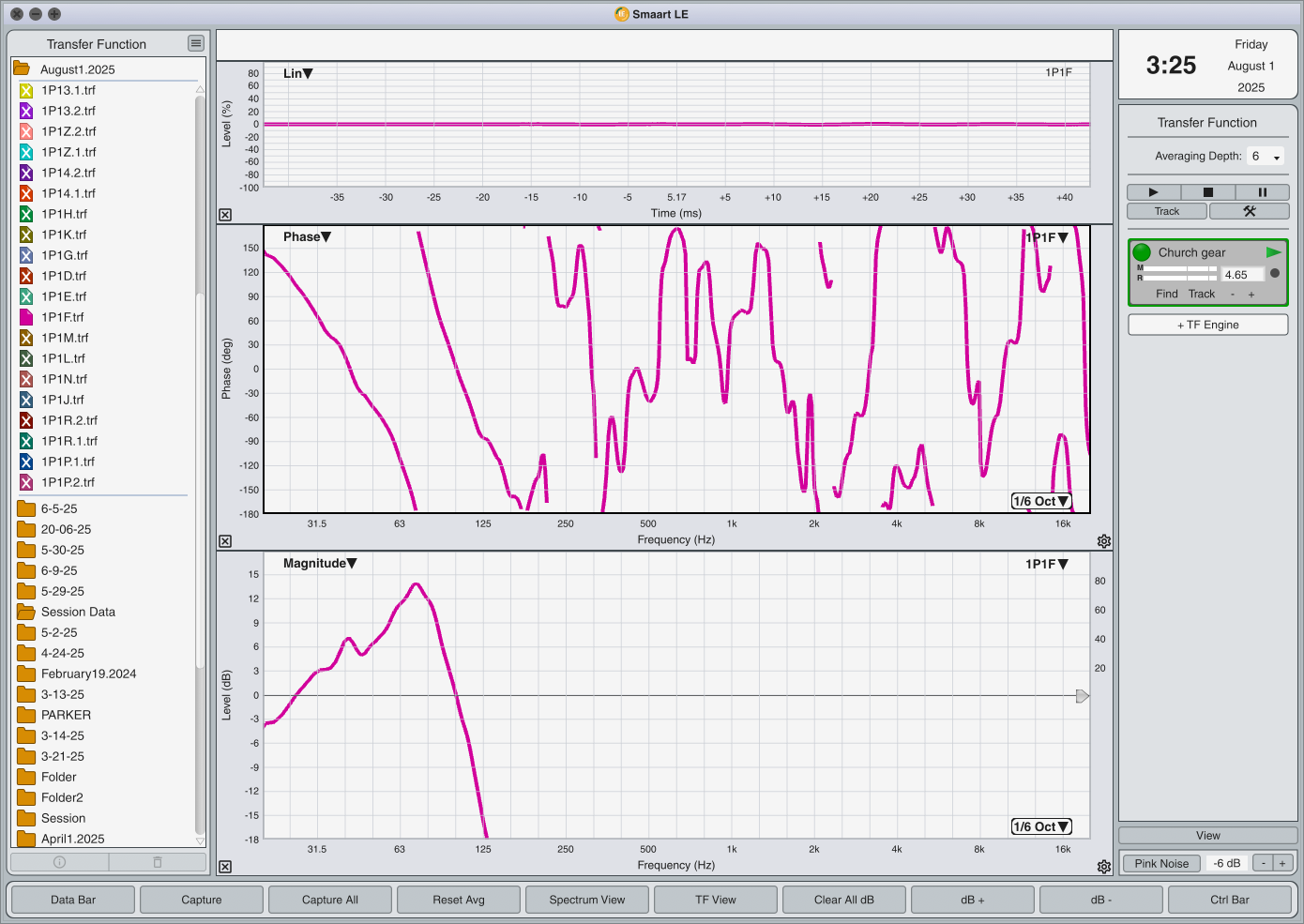Click Find delay in Church gear engine

pos(1166,294)
